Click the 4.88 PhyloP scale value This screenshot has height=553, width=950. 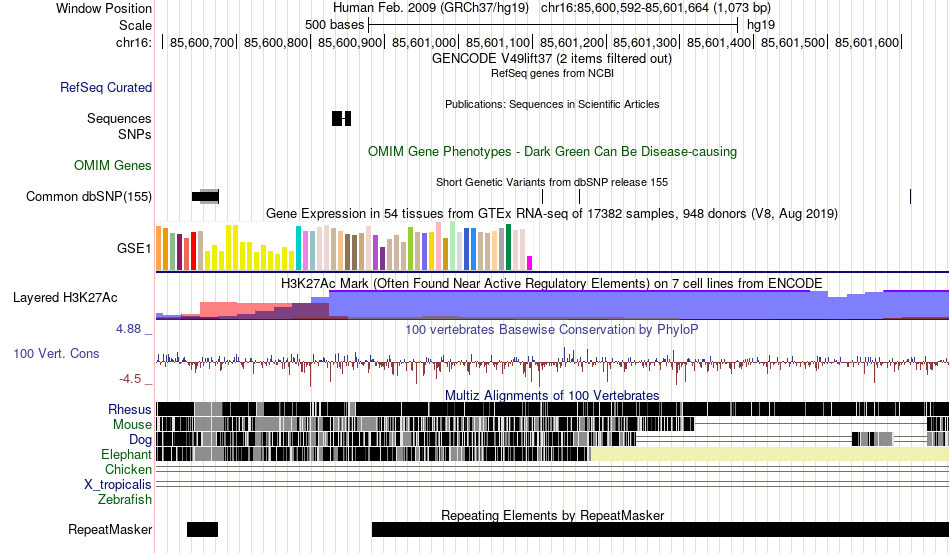[128, 329]
